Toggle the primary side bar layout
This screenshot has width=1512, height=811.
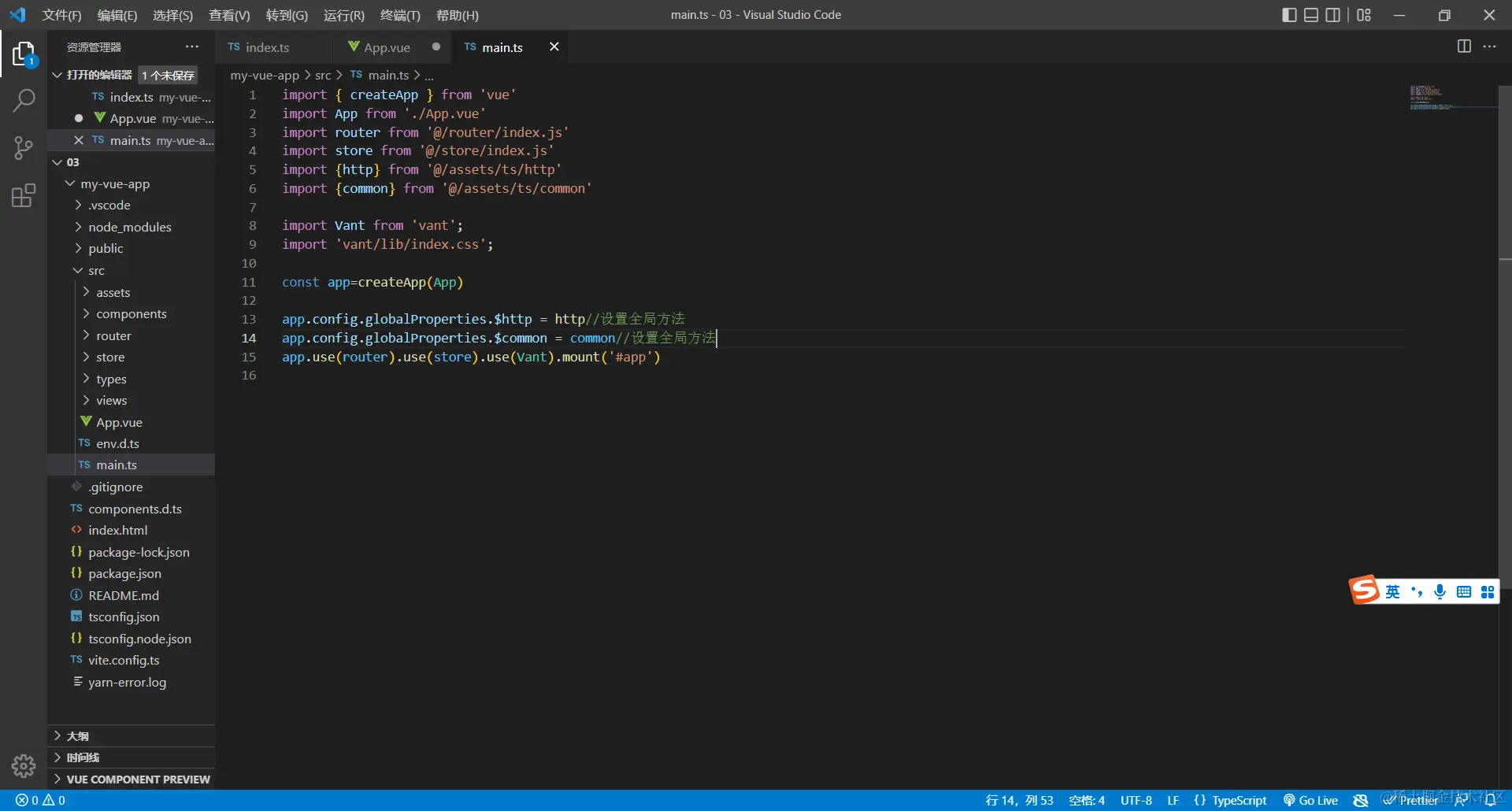[1289, 15]
